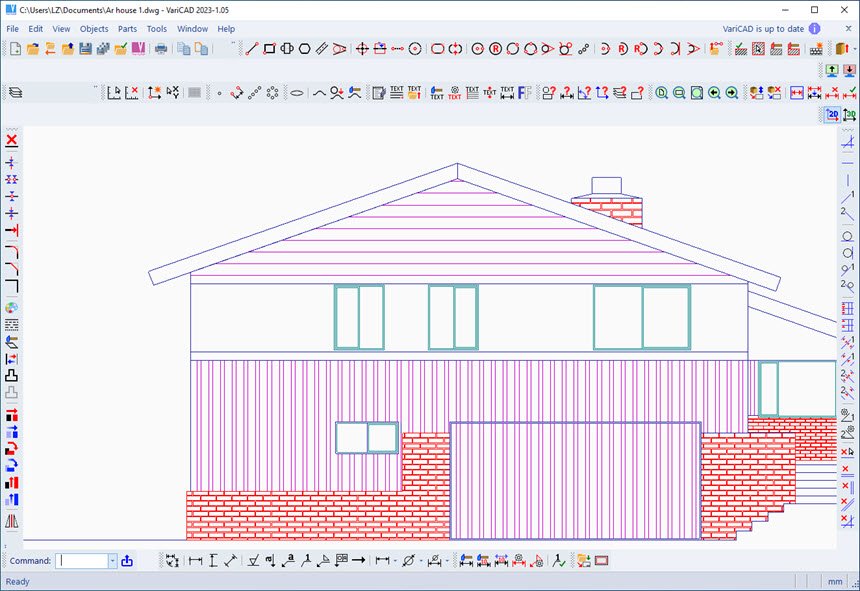This screenshot has height=591, width=860.
Task: Click the VariCAD is up to date info icon
Action: click(814, 29)
